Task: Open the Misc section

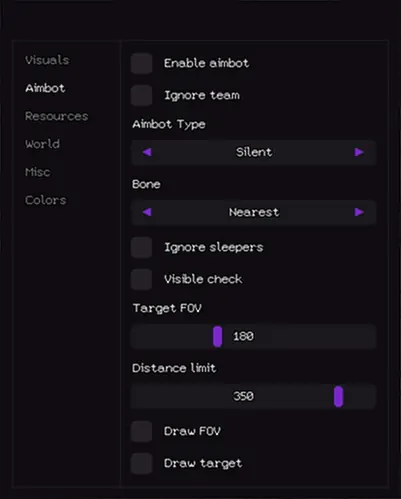Action: 38,172
